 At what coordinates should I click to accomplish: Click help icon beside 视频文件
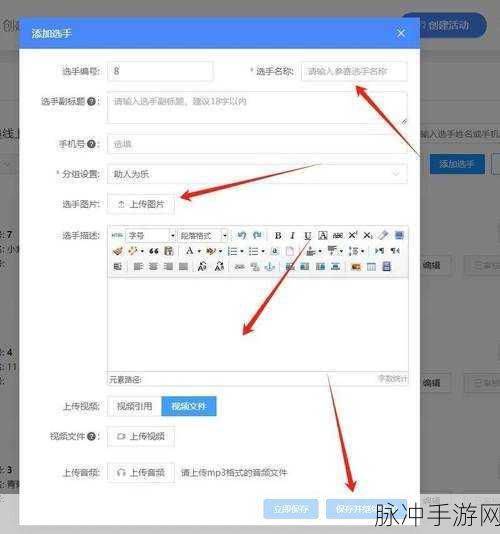tap(91, 436)
